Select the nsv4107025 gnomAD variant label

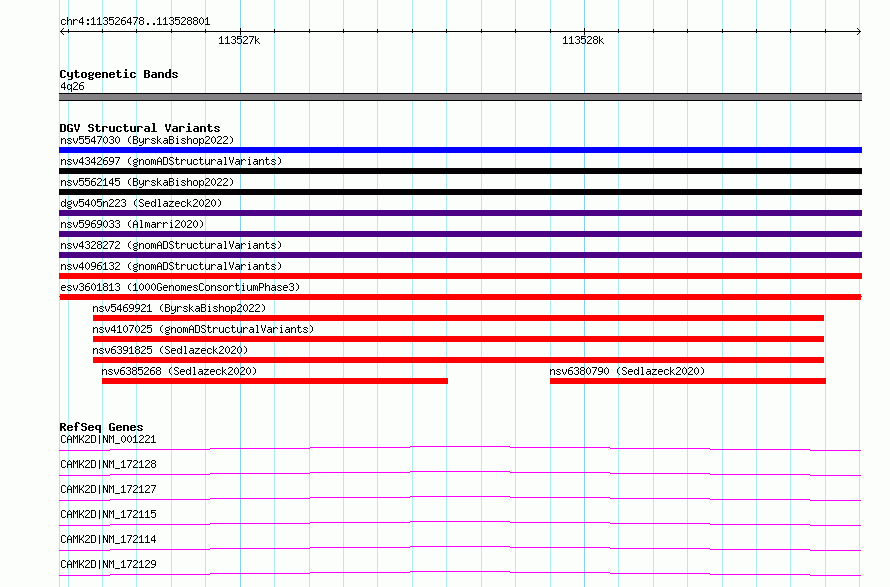pos(203,329)
